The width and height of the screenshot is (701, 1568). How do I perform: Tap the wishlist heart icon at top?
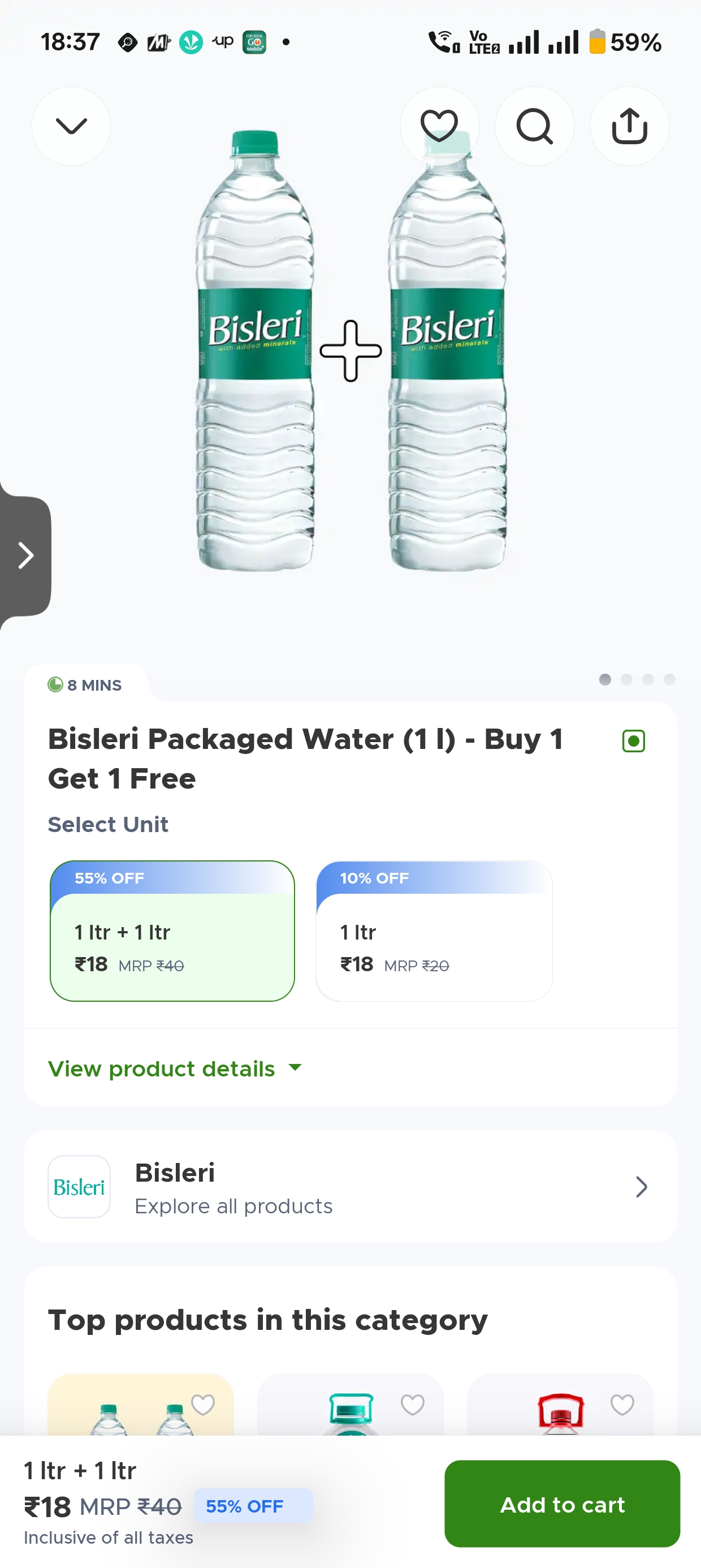(439, 126)
